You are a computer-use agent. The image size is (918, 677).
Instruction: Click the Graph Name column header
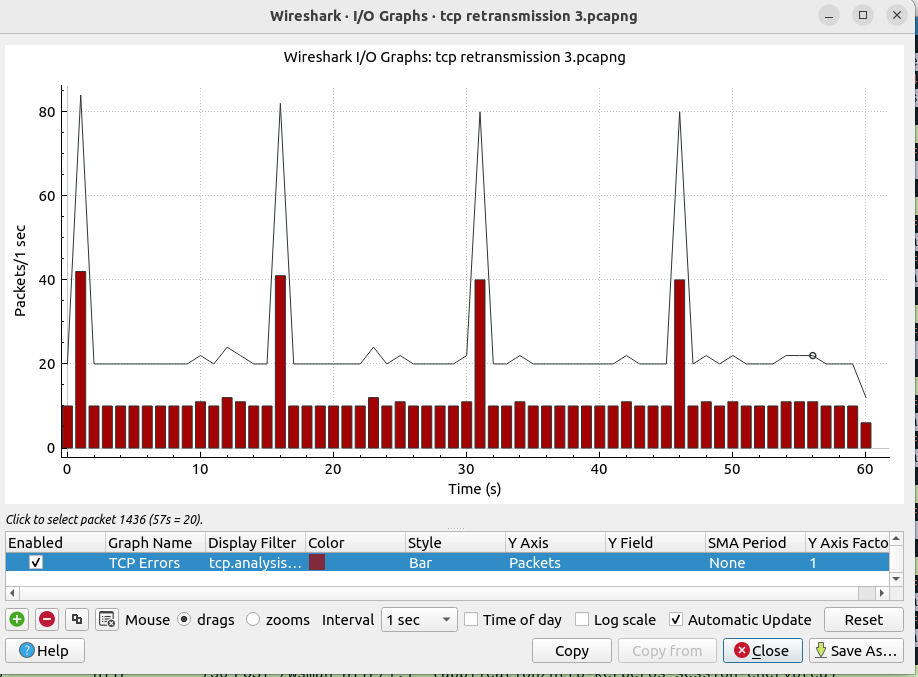[155, 542]
